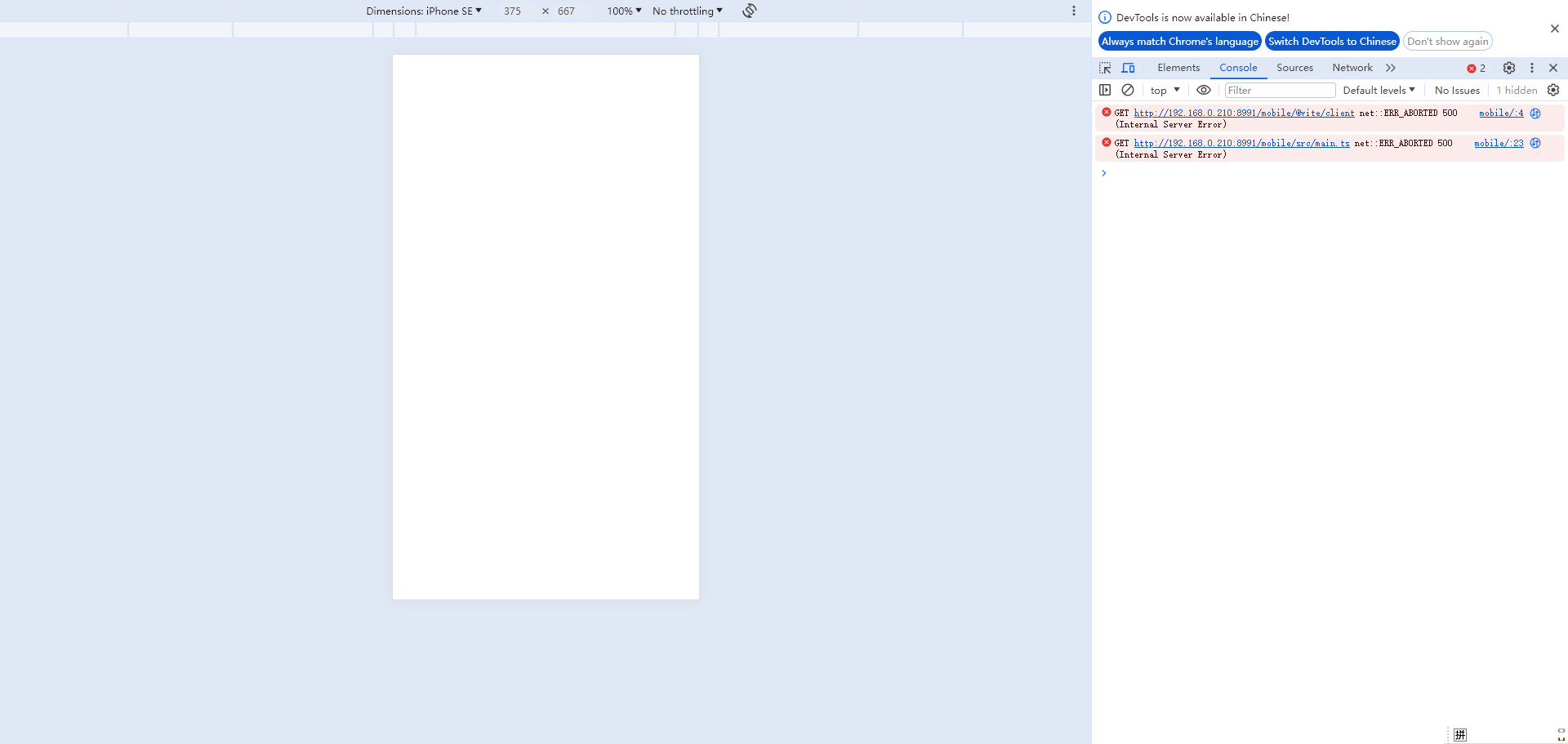Click network icon beside mobile/:4
The image size is (1568, 744).
(1535, 114)
